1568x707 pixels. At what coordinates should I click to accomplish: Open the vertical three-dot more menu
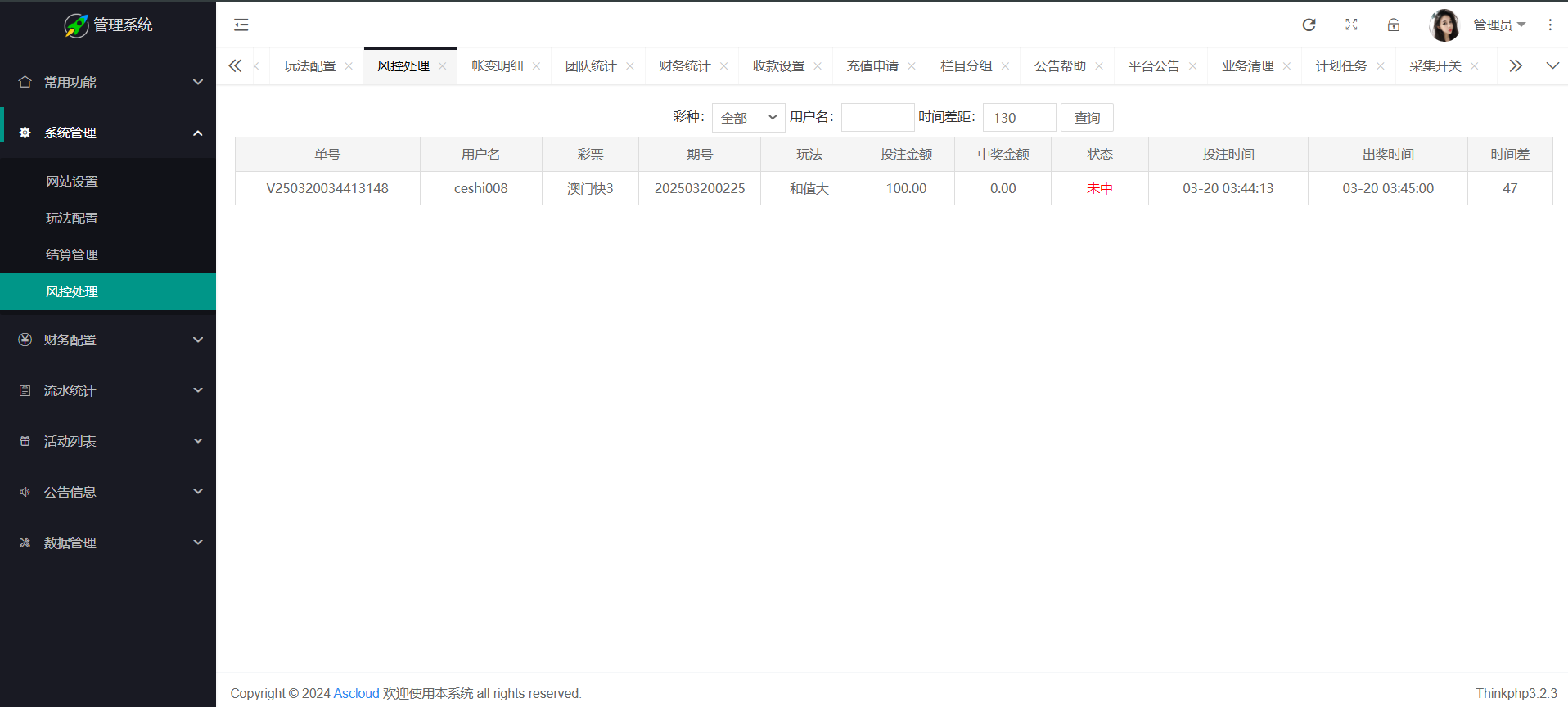point(1550,25)
